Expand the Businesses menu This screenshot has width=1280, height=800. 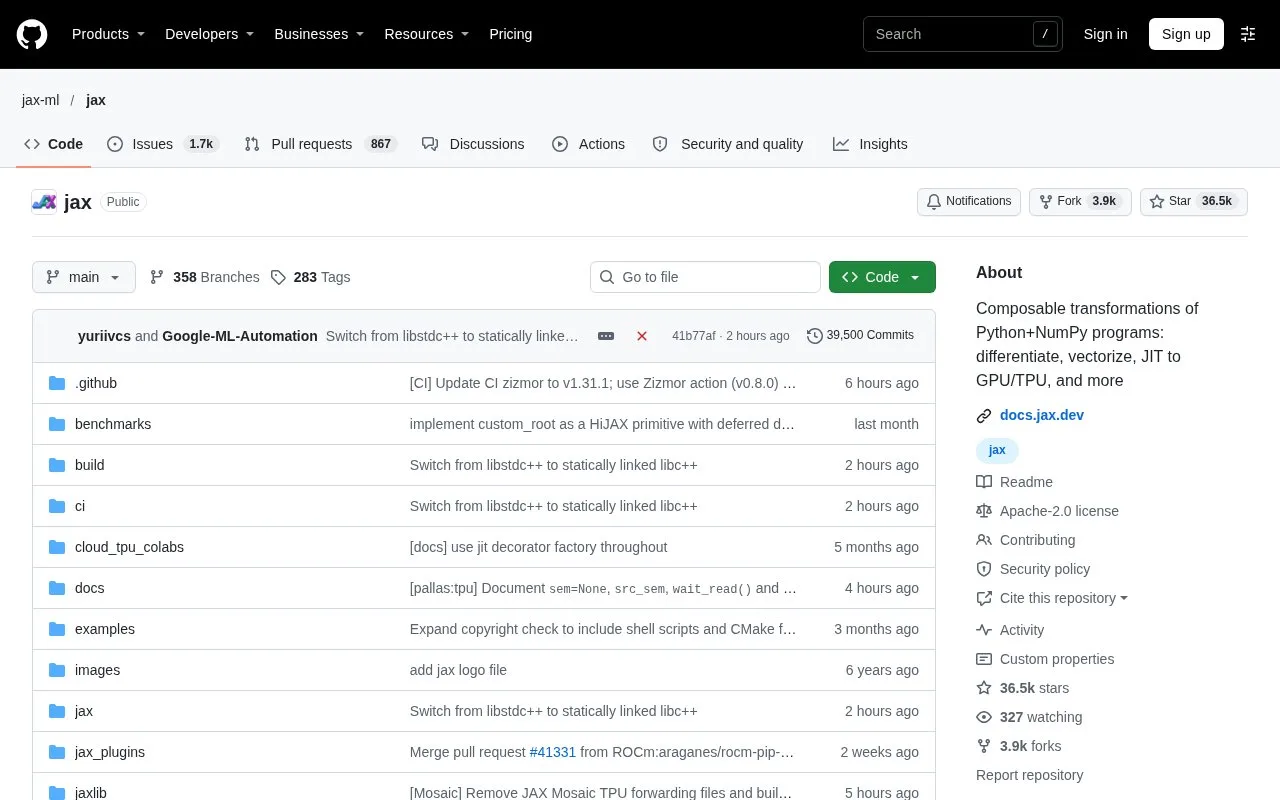(319, 34)
